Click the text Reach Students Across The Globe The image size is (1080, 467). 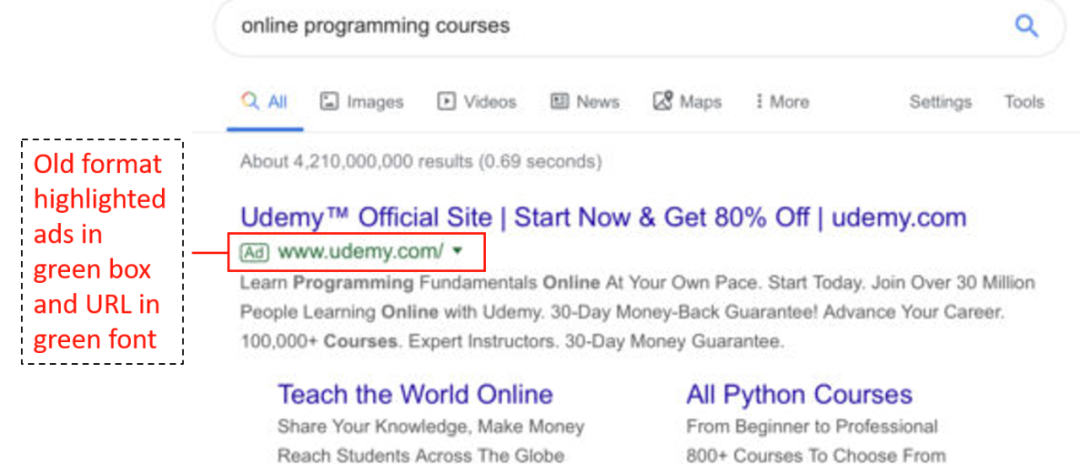[421, 456]
